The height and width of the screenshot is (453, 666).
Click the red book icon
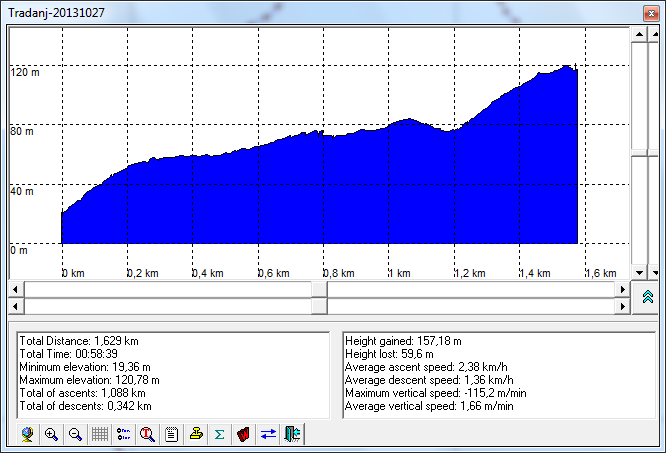pyautogui.click(x=244, y=434)
